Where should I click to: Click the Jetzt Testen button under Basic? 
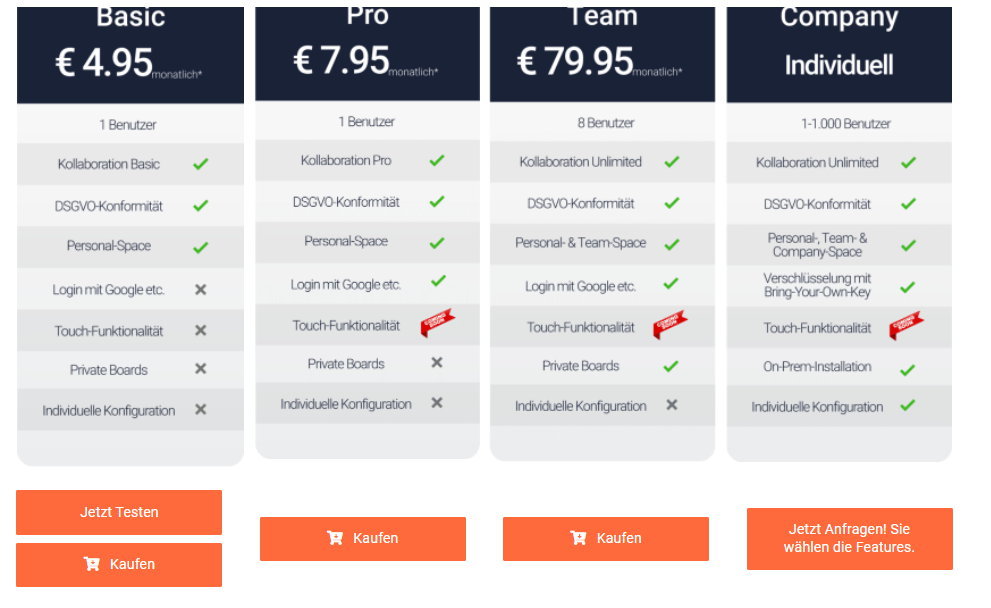119,512
